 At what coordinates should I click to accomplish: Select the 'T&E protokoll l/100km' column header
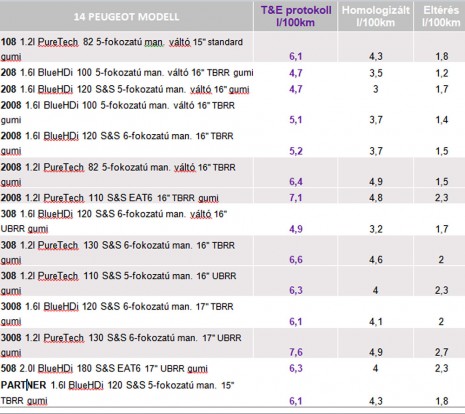click(296, 16)
